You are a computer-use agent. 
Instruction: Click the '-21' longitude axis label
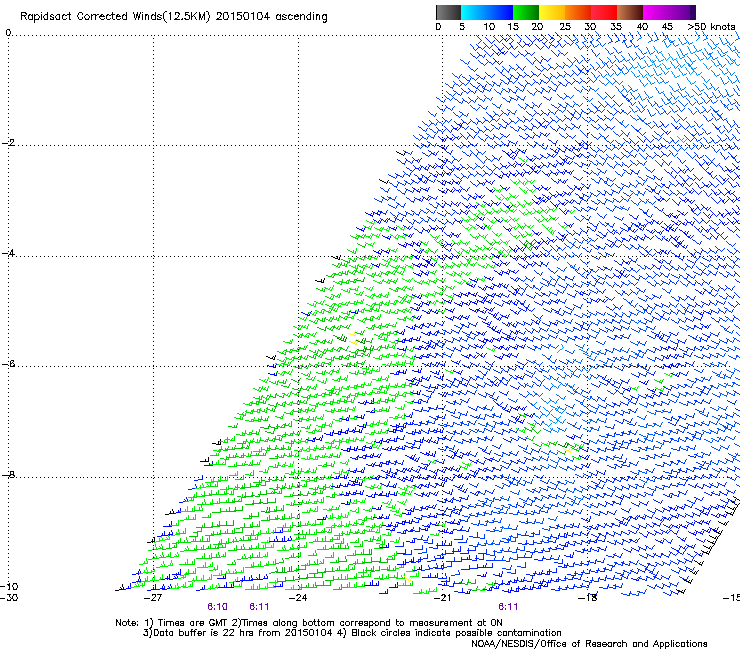click(x=443, y=598)
